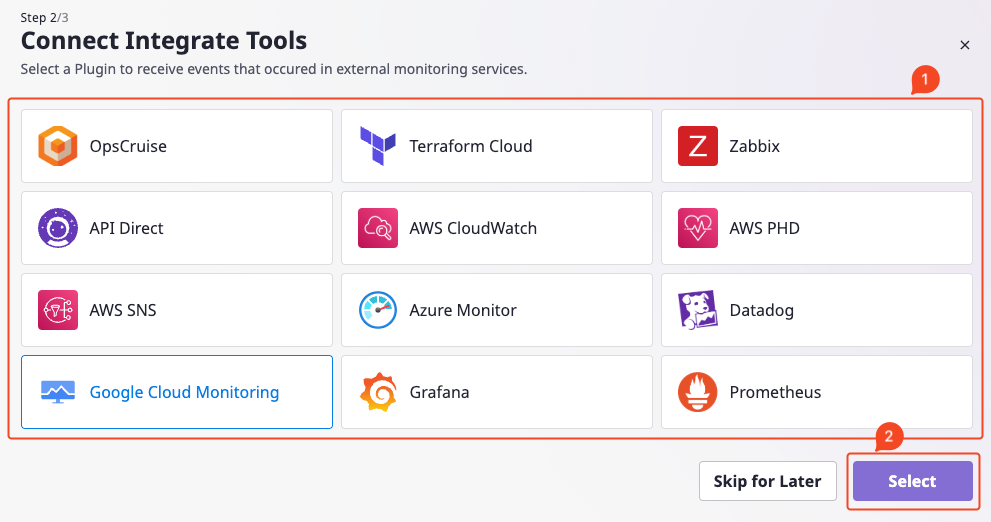Image resolution: width=991 pixels, height=522 pixels.
Task: Click the Google Cloud Monitoring screen icon
Action: point(58,392)
